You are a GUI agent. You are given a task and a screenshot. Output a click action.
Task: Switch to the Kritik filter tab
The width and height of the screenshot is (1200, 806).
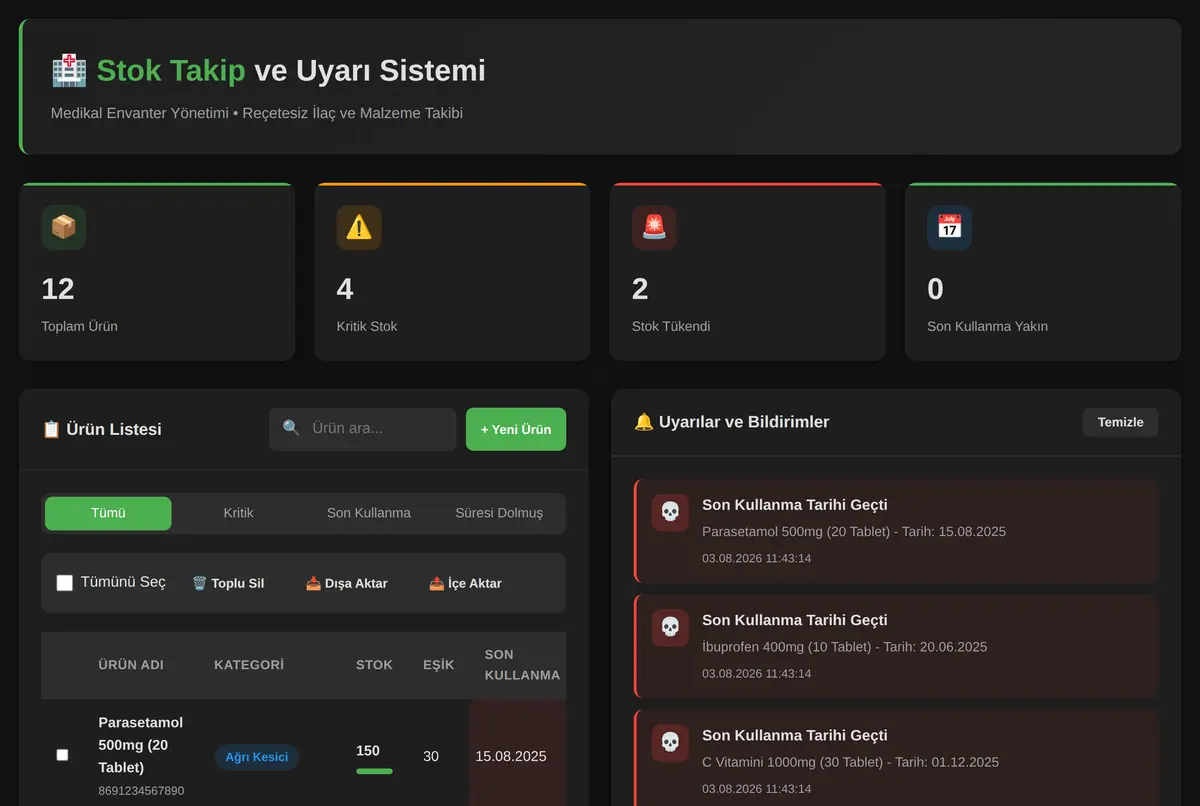[x=238, y=513]
